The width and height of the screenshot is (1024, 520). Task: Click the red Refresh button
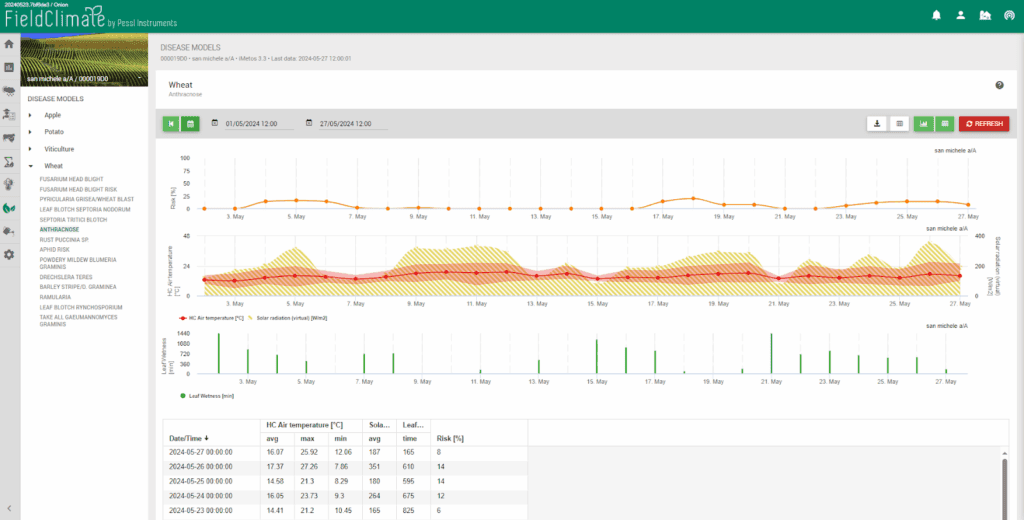[x=984, y=123]
